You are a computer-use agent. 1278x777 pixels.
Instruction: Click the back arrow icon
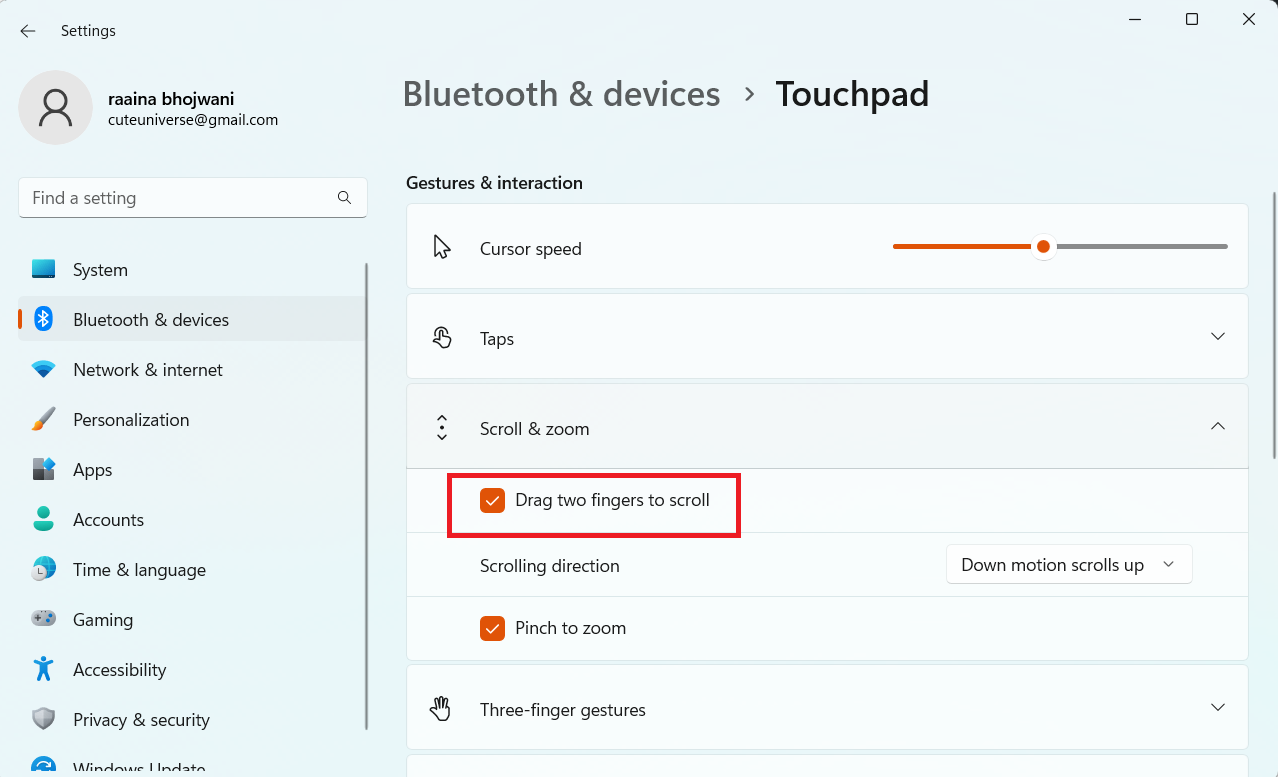pyautogui.click(x=28, y=31)
